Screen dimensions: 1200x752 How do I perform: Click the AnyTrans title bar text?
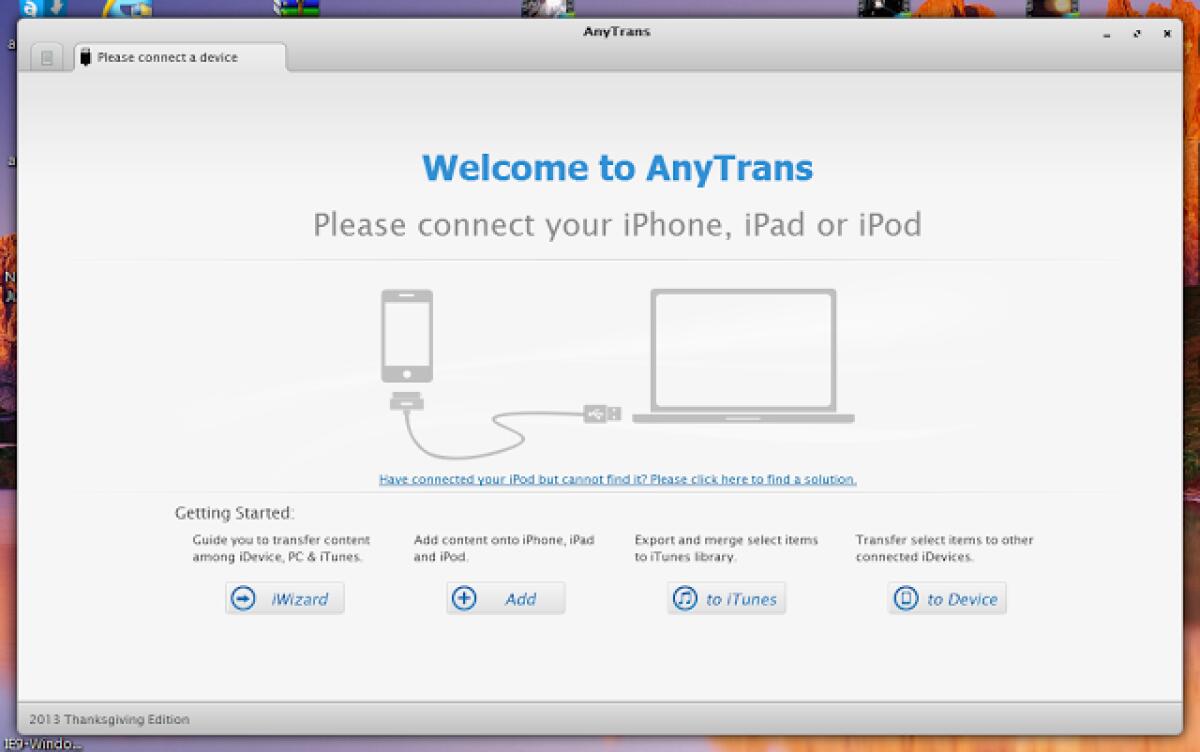617,31
